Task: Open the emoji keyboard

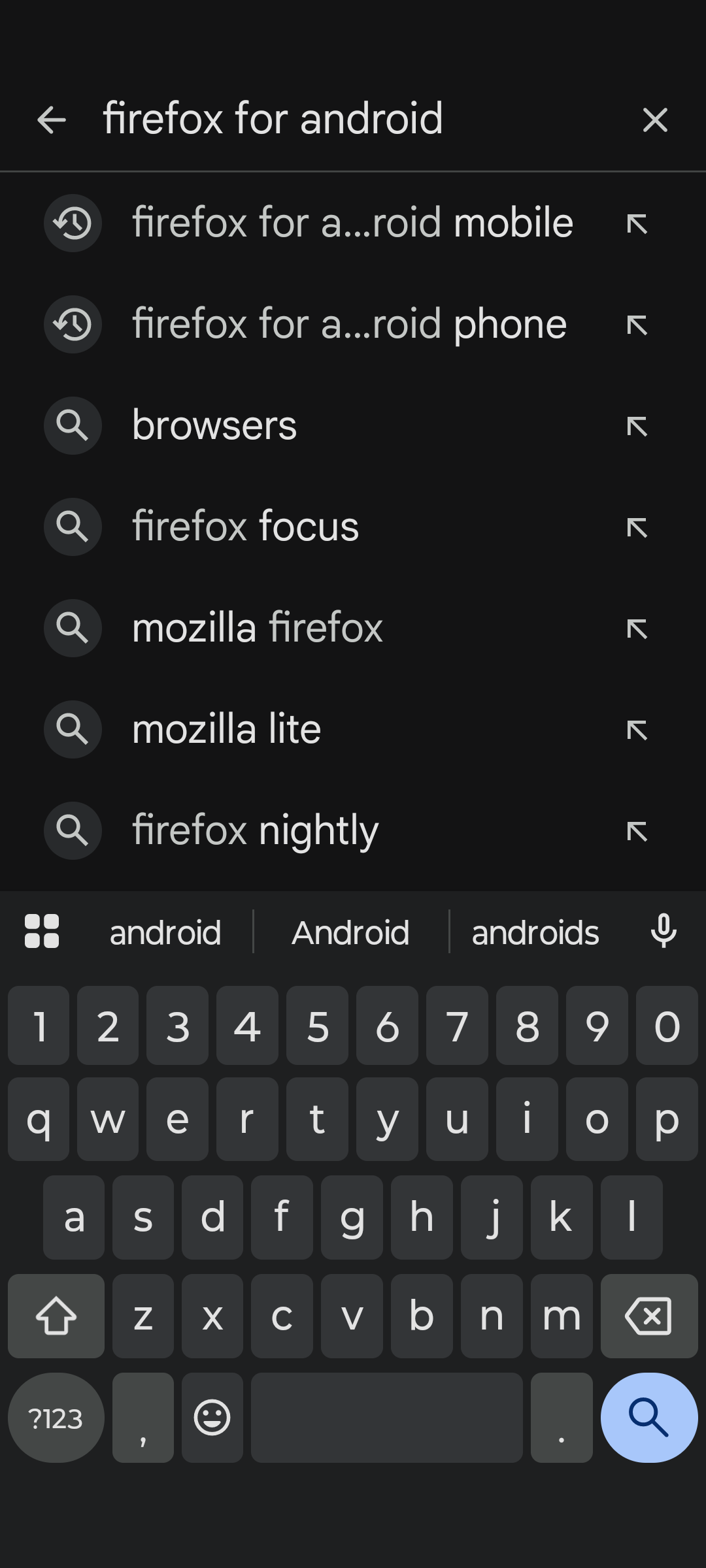Action: click(x=212, y=1417)
